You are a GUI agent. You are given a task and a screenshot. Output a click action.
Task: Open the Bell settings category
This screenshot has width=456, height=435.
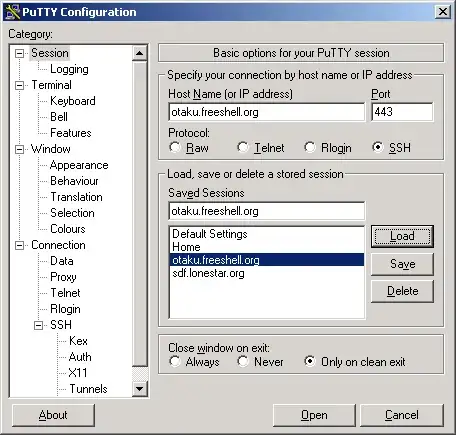click(x=59, y=117)
